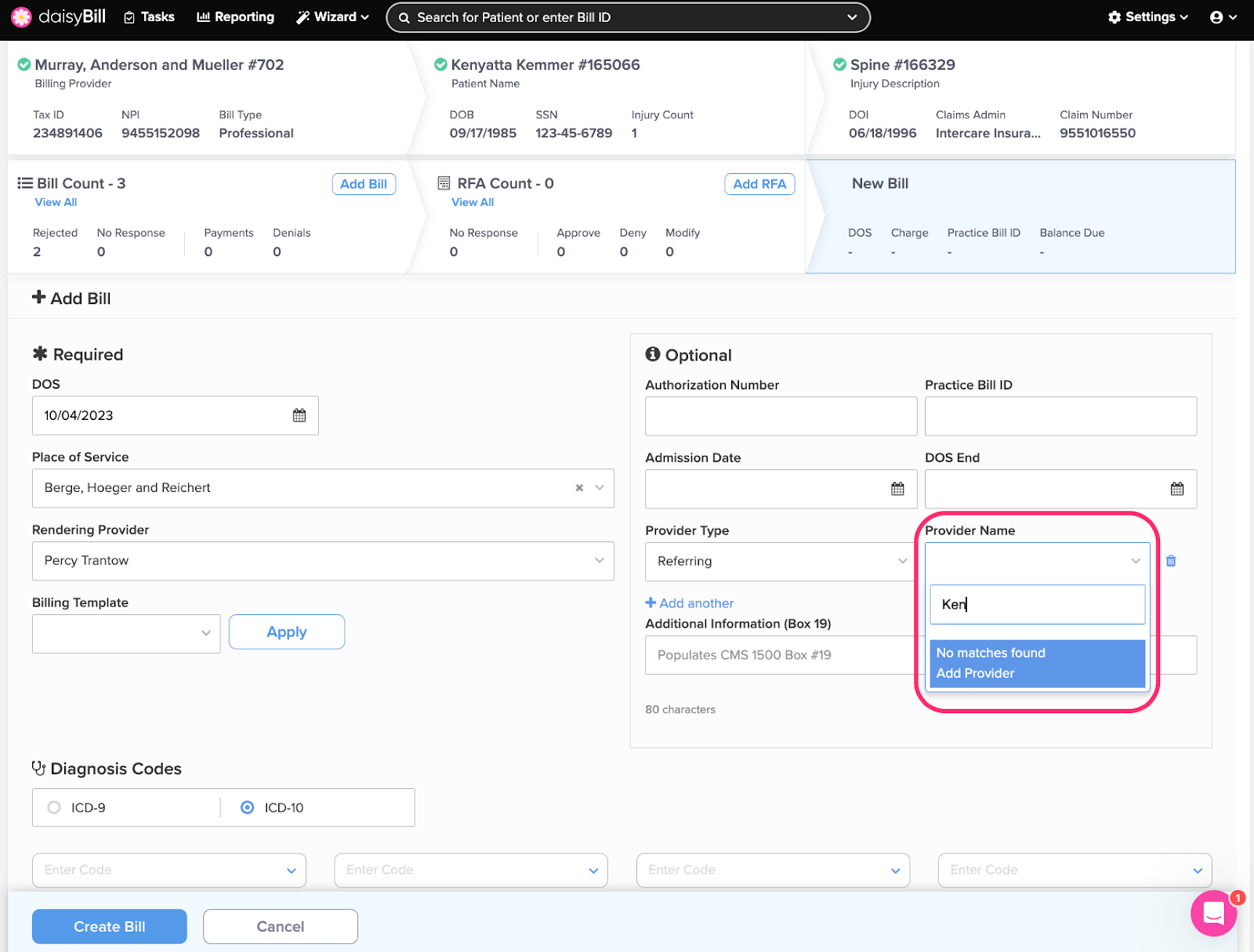Screen dimensions: 1254x952
Task: Click Add another provider link
Action: coord(690,603)
